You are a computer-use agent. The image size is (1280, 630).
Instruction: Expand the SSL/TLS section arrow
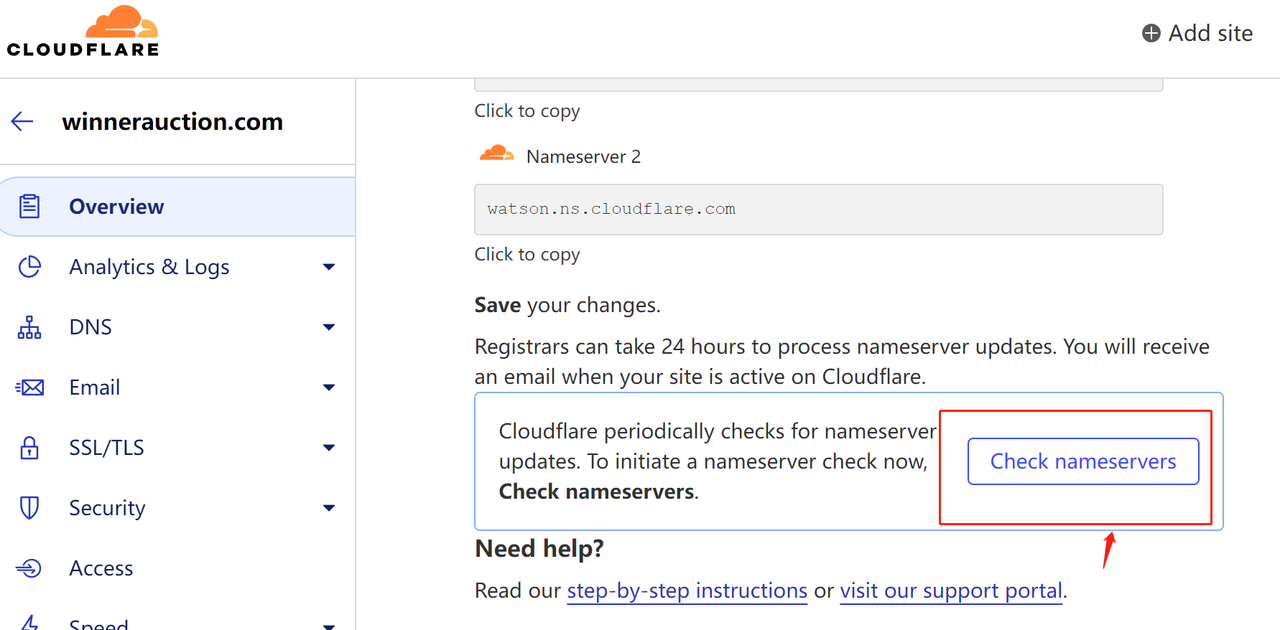click(329, 448)
